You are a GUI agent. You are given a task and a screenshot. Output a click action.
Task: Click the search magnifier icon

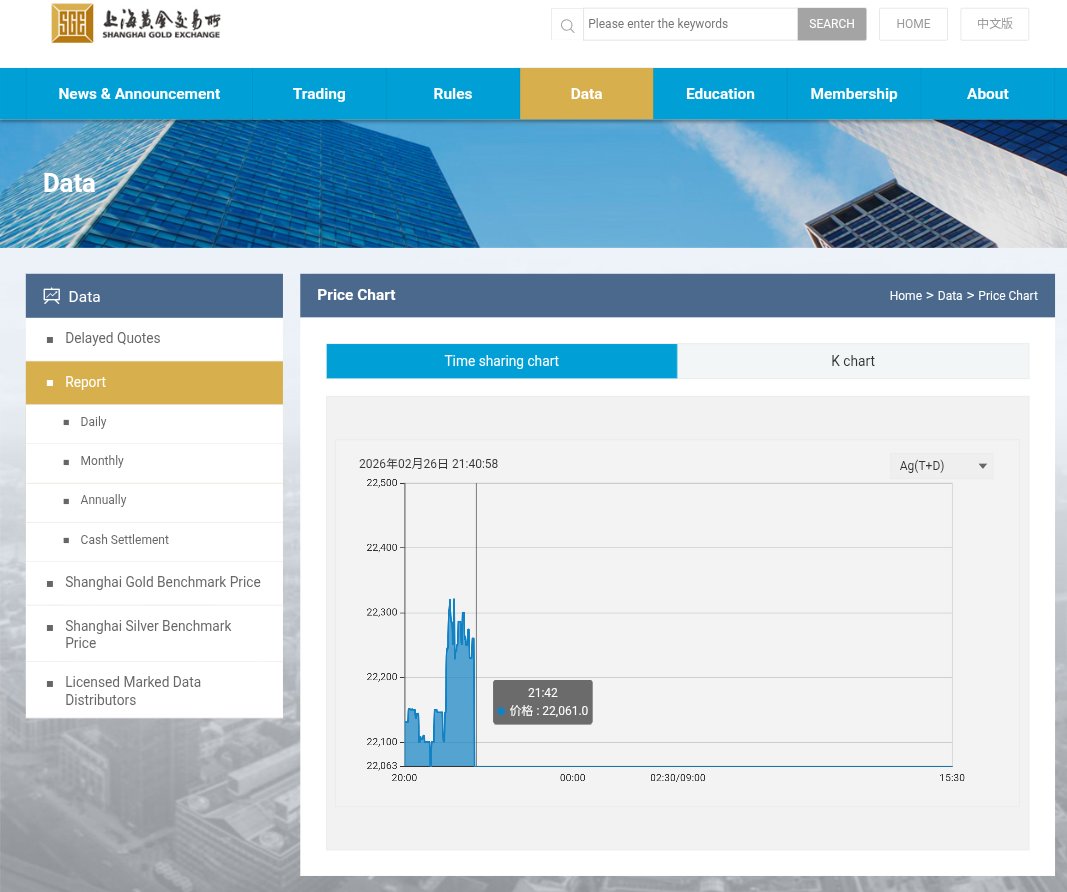point(567,25)
